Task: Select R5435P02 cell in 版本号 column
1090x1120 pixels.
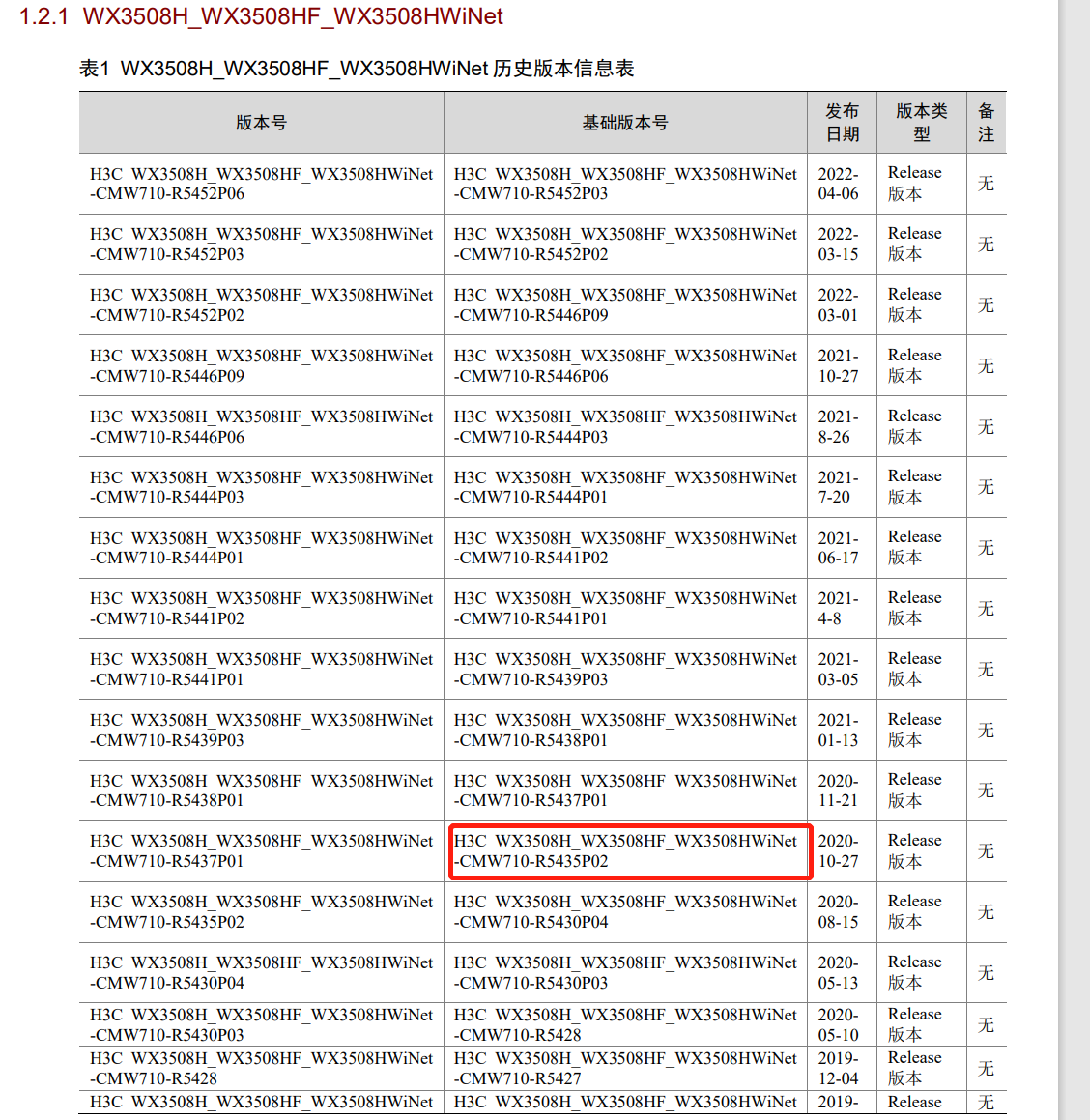Action: [262, 912]
